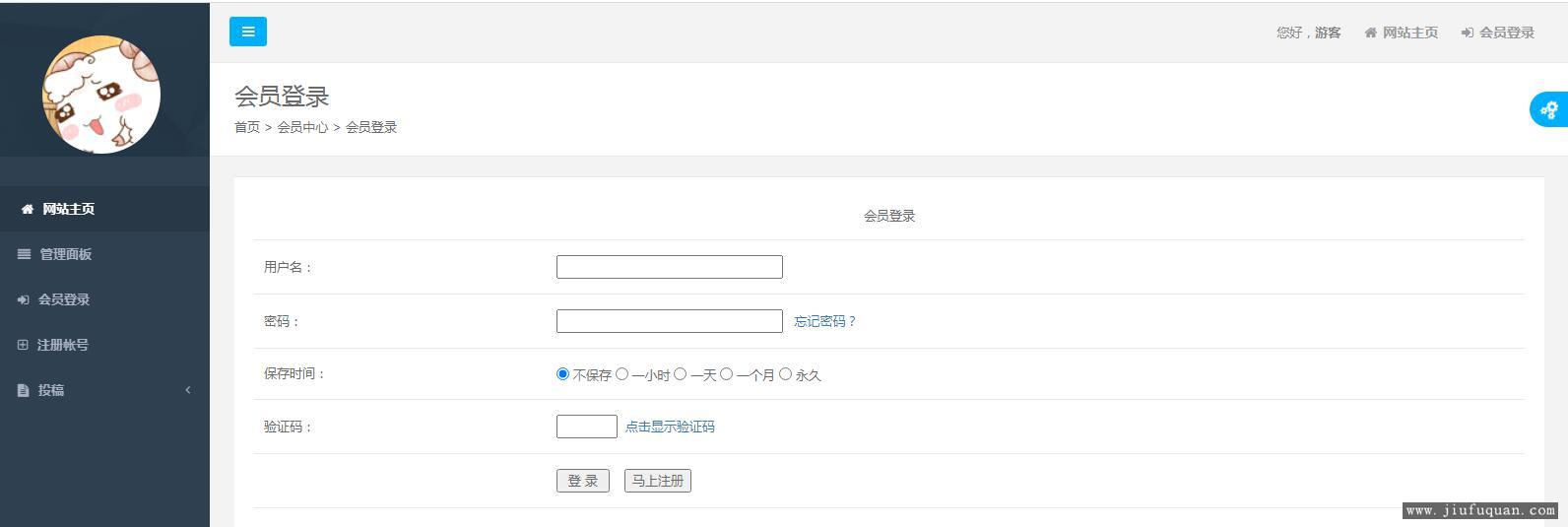
Task: Select the 一个月 radio option
Action: (726, 374)
